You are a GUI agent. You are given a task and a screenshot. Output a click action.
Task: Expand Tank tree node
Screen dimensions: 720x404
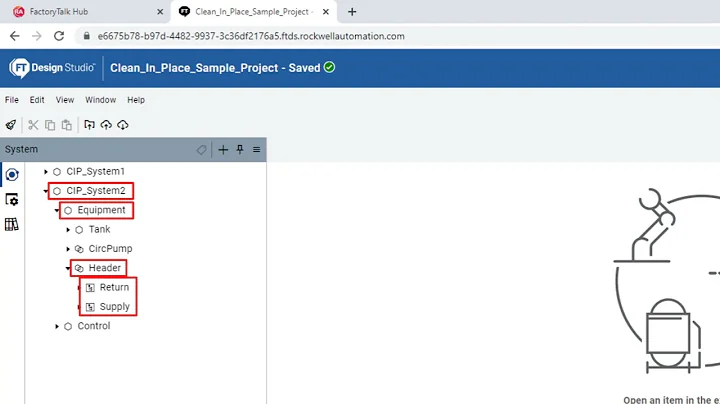click(x=68, y=230)
